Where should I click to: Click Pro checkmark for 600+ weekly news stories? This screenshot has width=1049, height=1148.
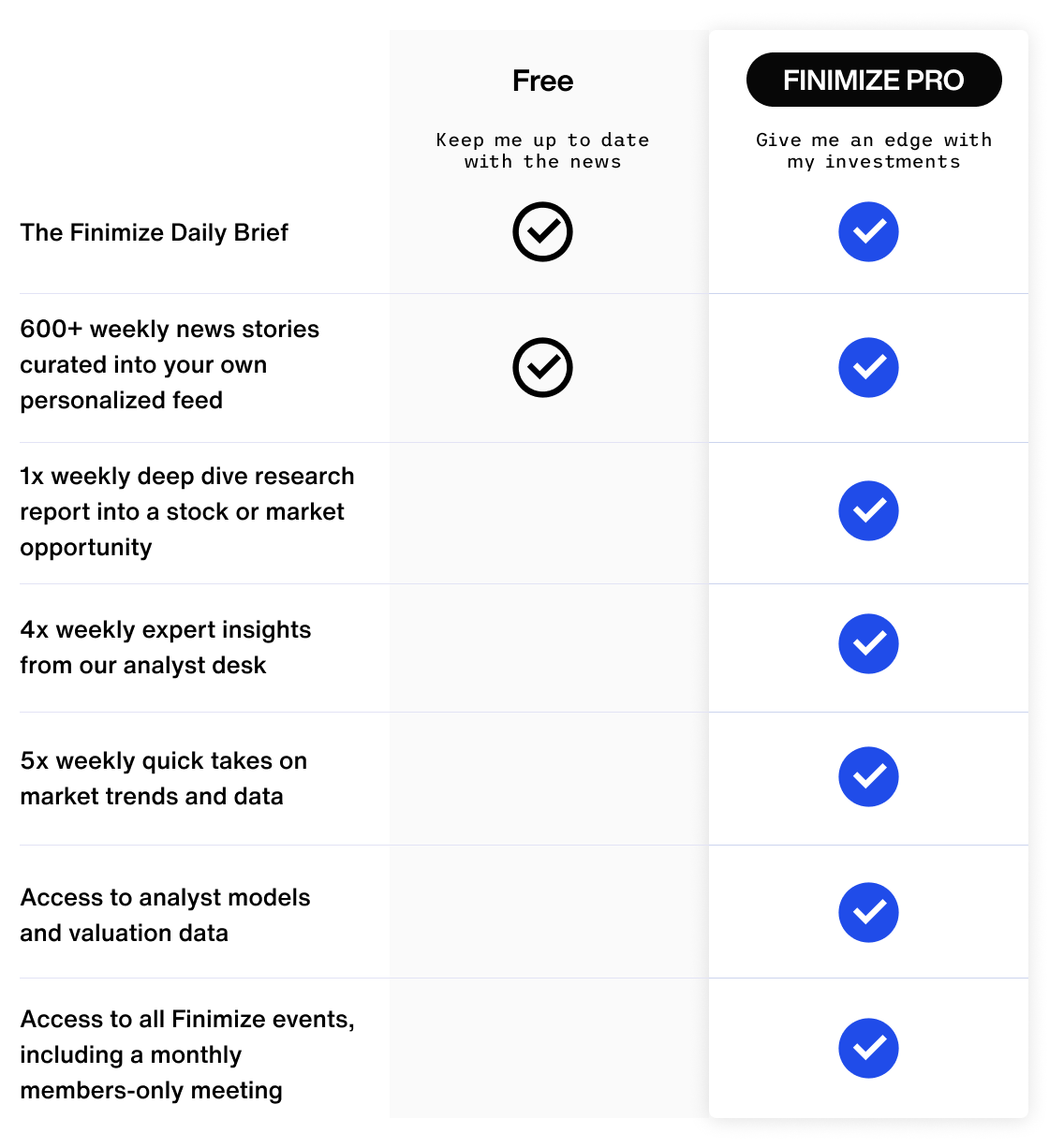coord(868,367)
